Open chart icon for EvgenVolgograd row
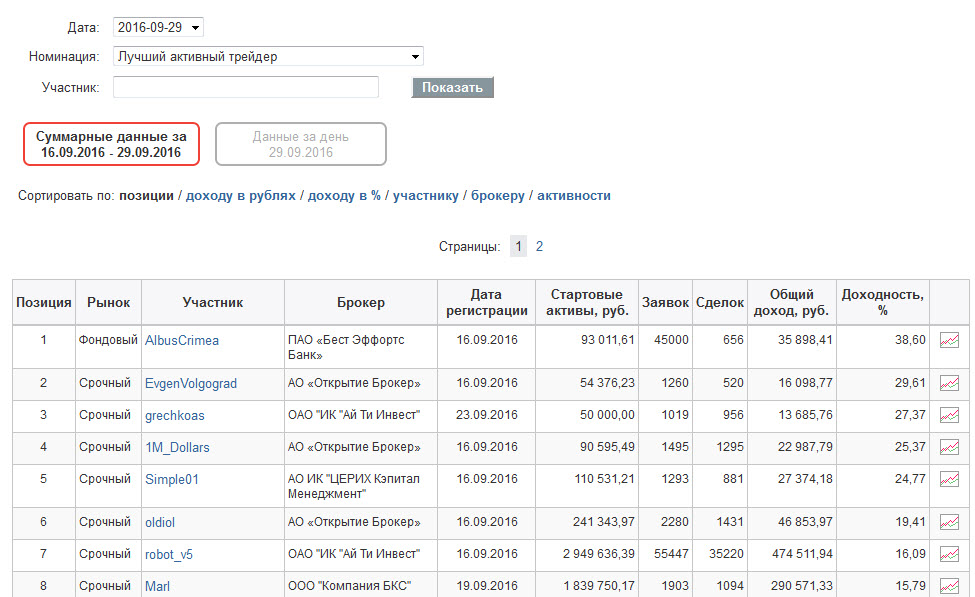This screenshot has width=975, height=597. pos(949,383)
